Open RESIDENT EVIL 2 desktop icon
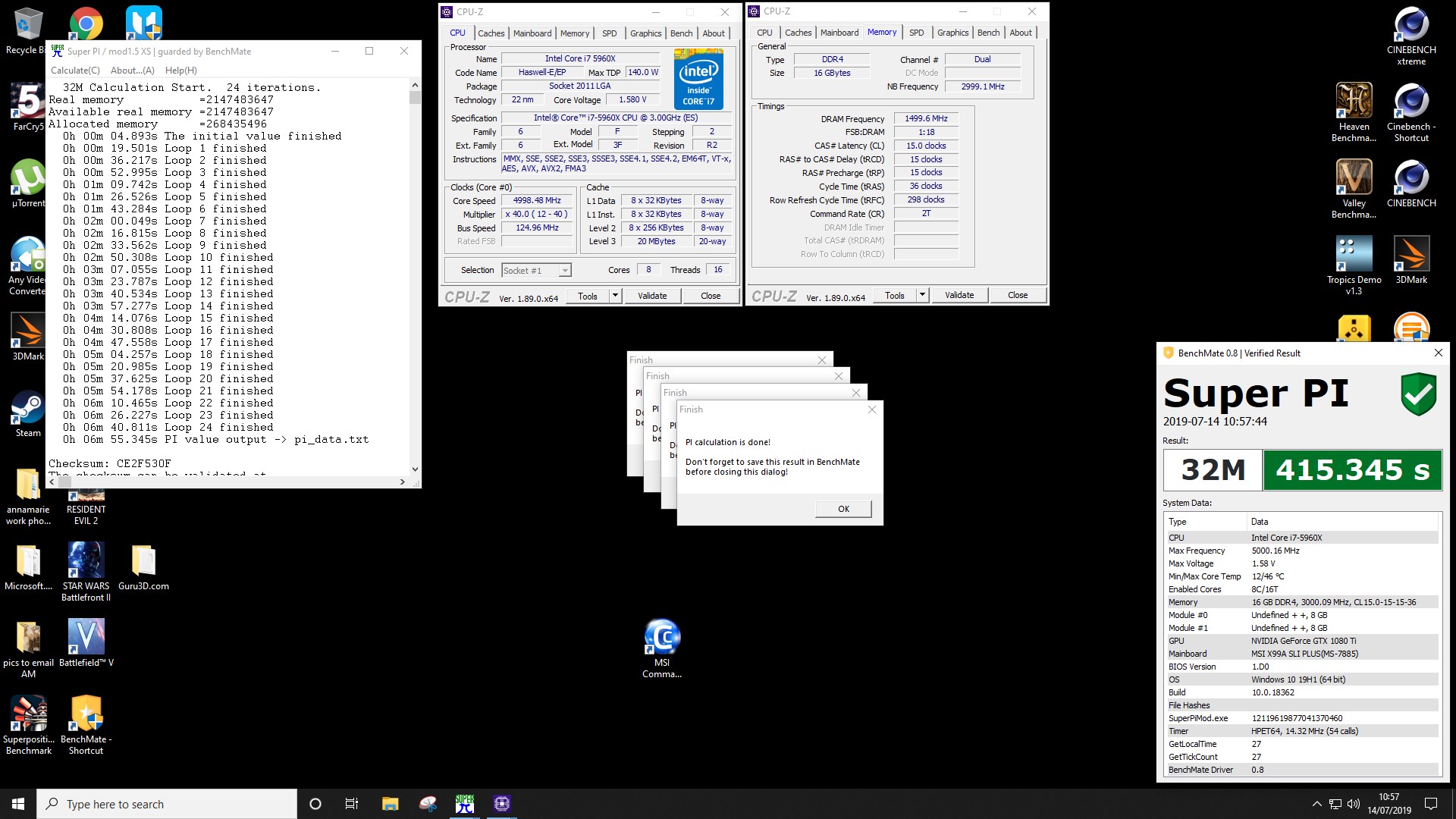Screen dimensions: 1456x819 tap(86, 507)
